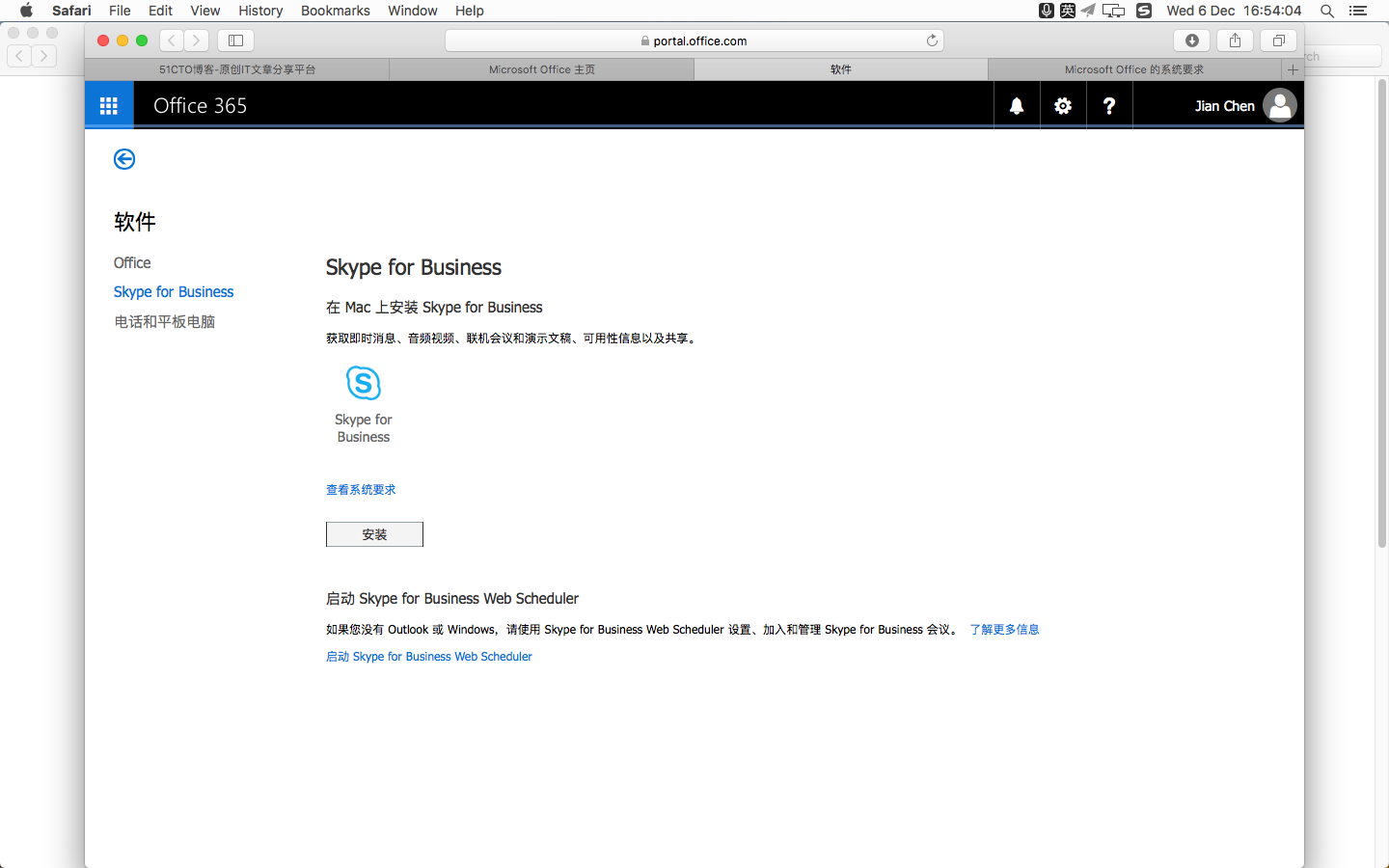Click the vertical scrollbar of the background window
The width and height of the screenshot is (1389, 868).
tap(1381, 313)
